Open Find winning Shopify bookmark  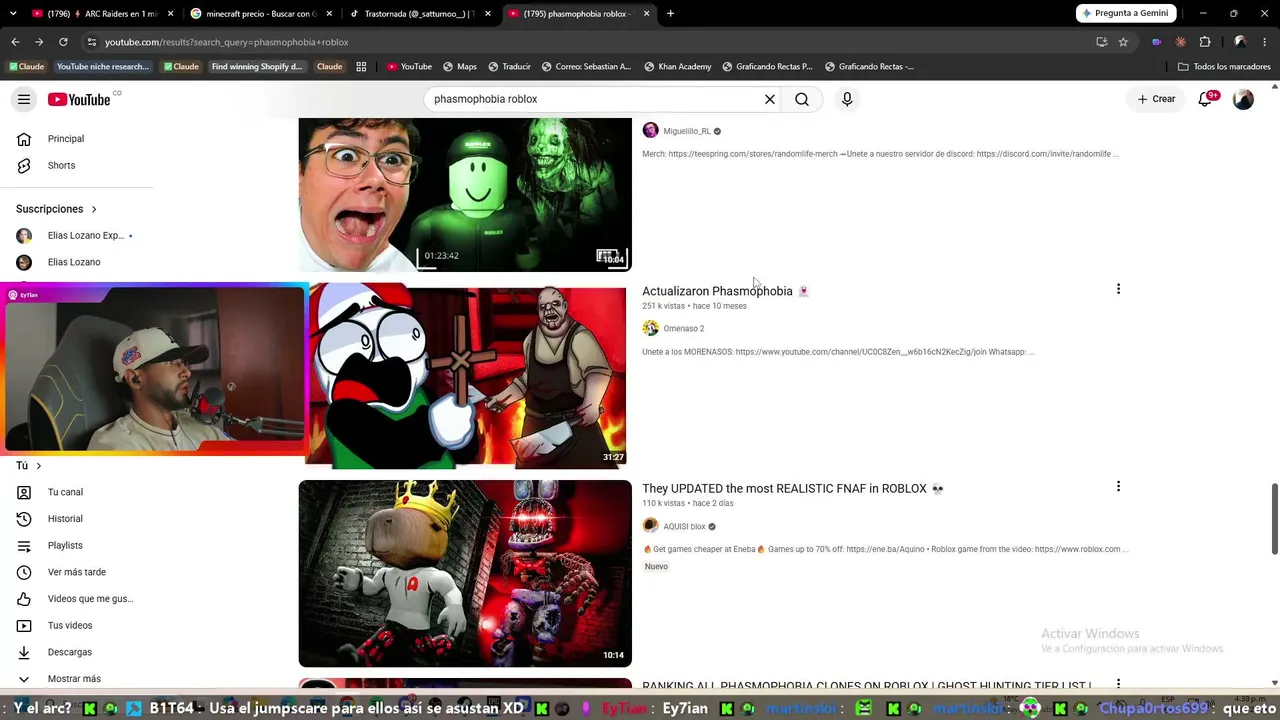click(256, 67)
